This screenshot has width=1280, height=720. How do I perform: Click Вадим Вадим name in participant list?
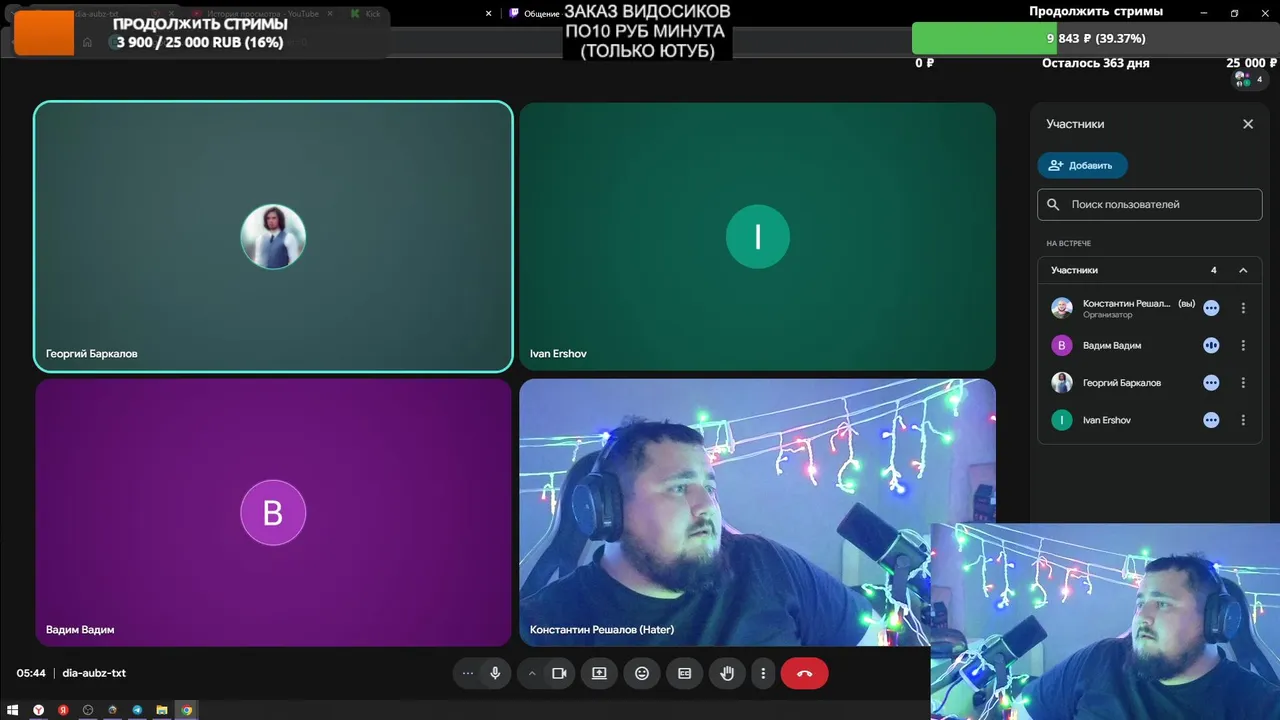[1112, 345]
